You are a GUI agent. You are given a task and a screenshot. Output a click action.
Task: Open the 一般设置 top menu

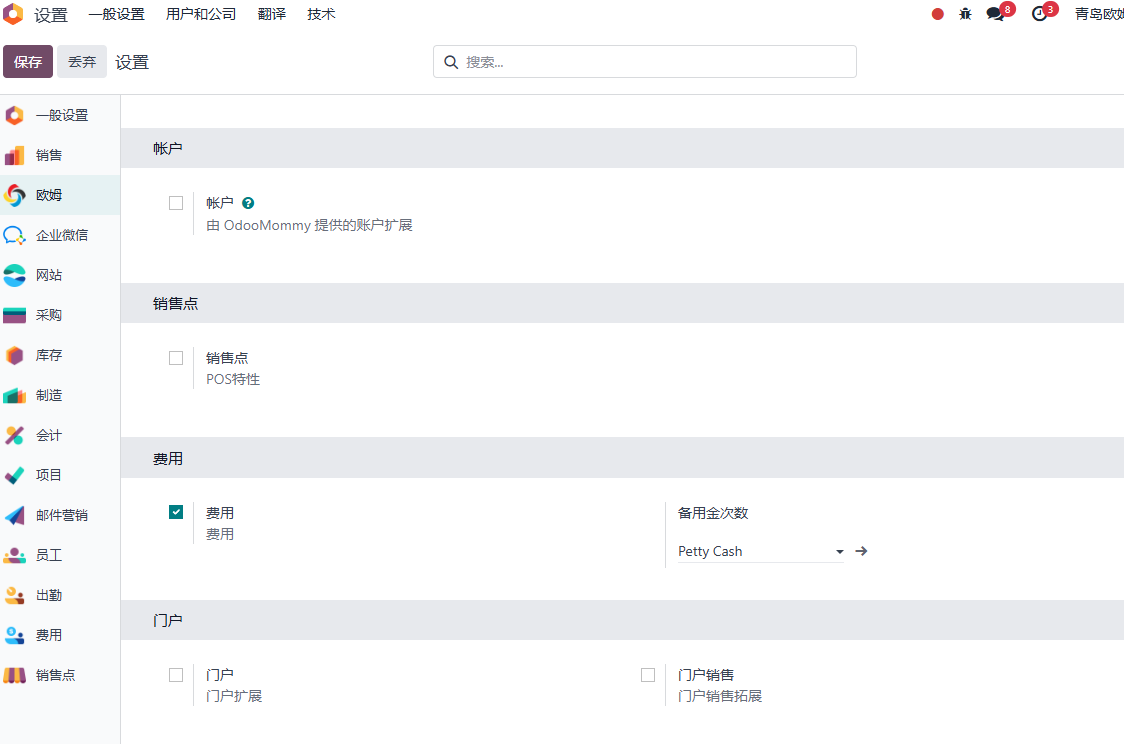coord(116,14)
